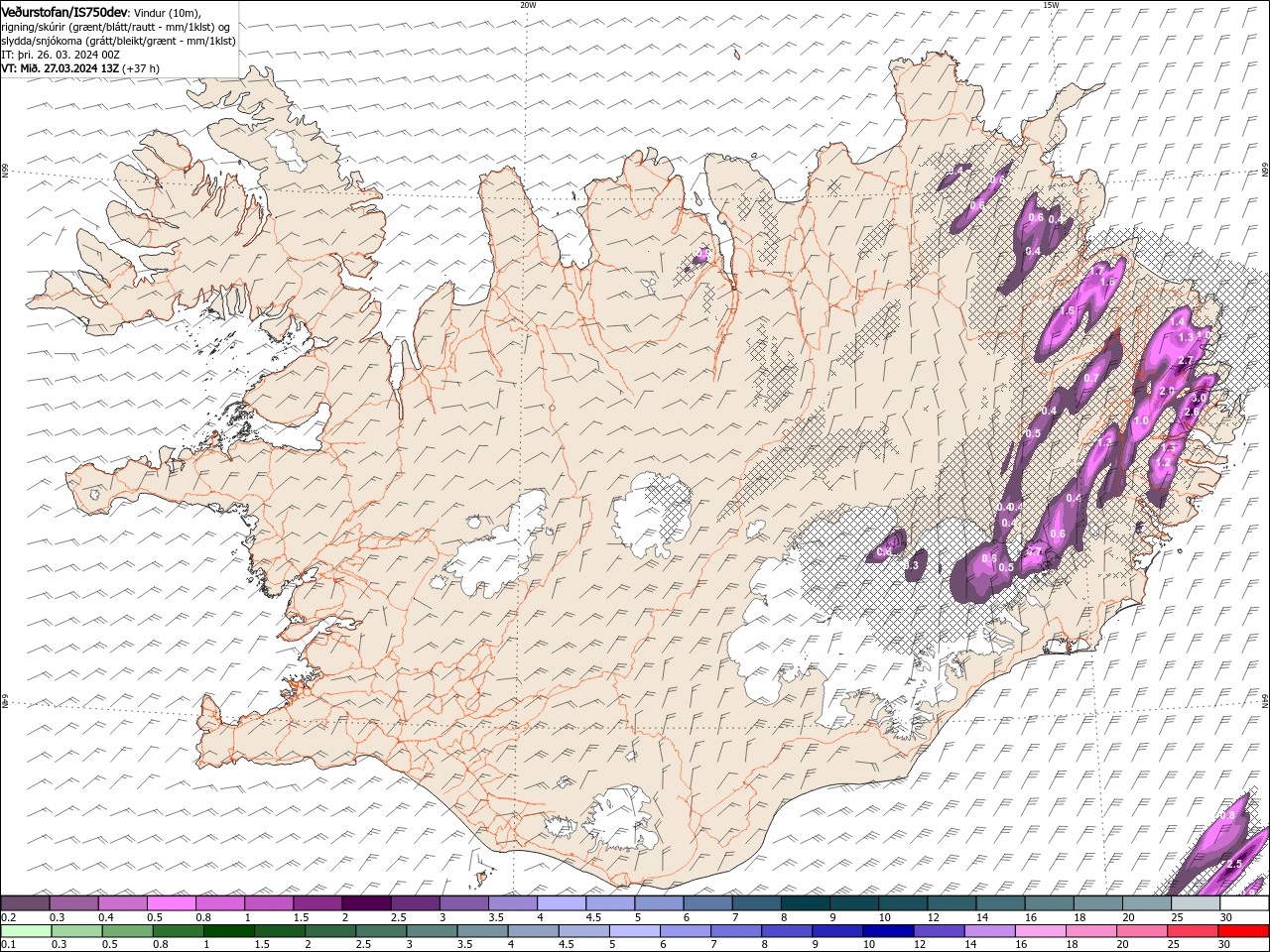Click the '1.7' snowfall value label
Viewport: 1270px width, 952px height.
(x=1097, y=270)
